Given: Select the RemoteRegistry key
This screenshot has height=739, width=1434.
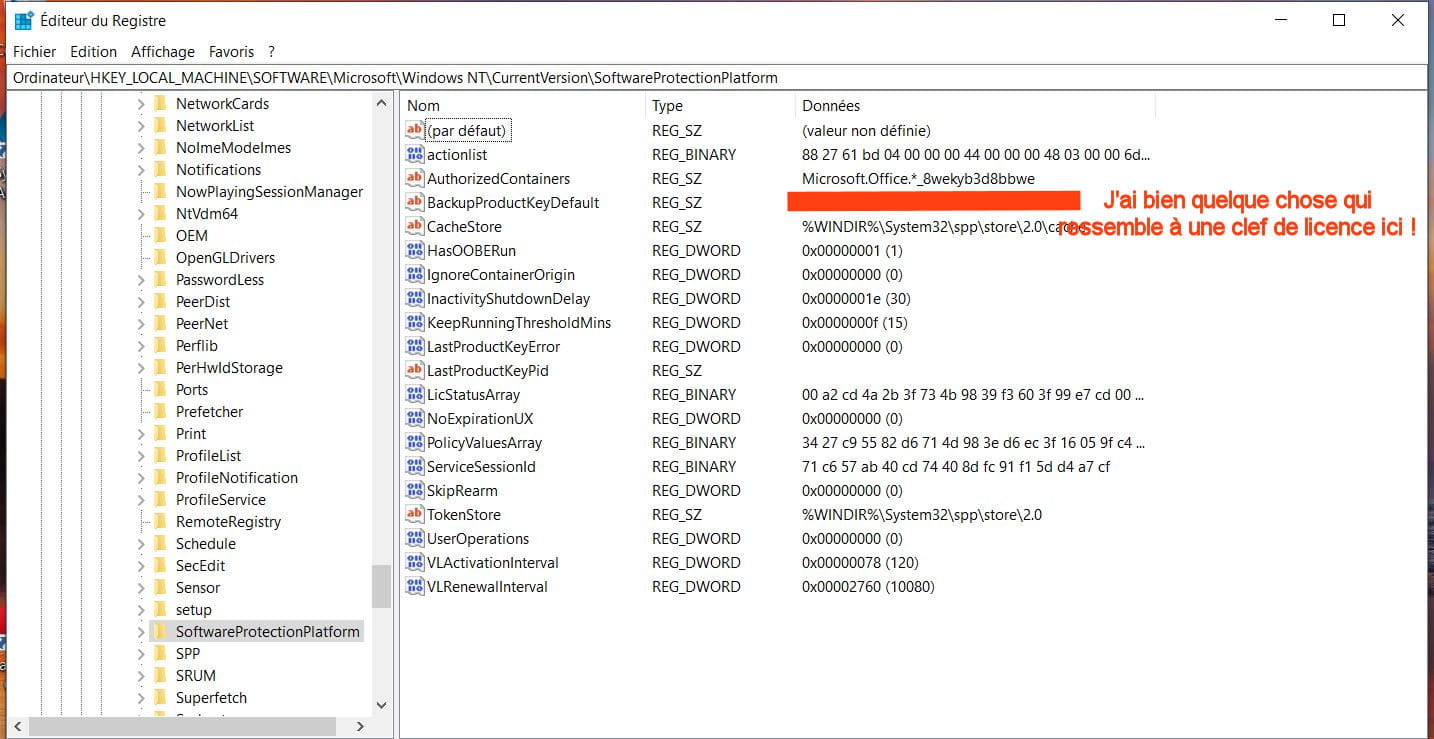Looking at the screenshot, I should tap(228, 521).
